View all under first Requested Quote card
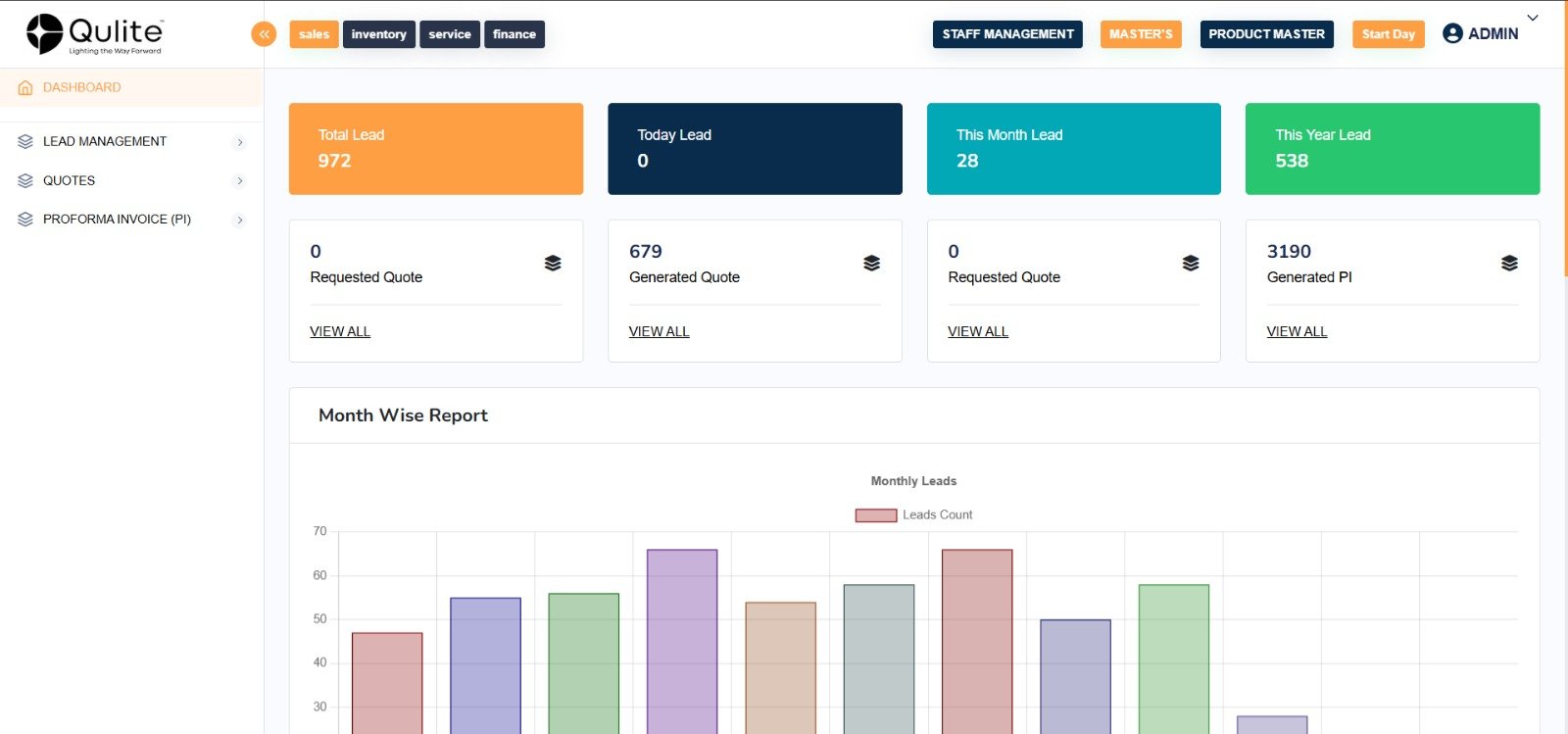Image resolution: width=1568 pixels, height=734 pixels. click(340, 331)
